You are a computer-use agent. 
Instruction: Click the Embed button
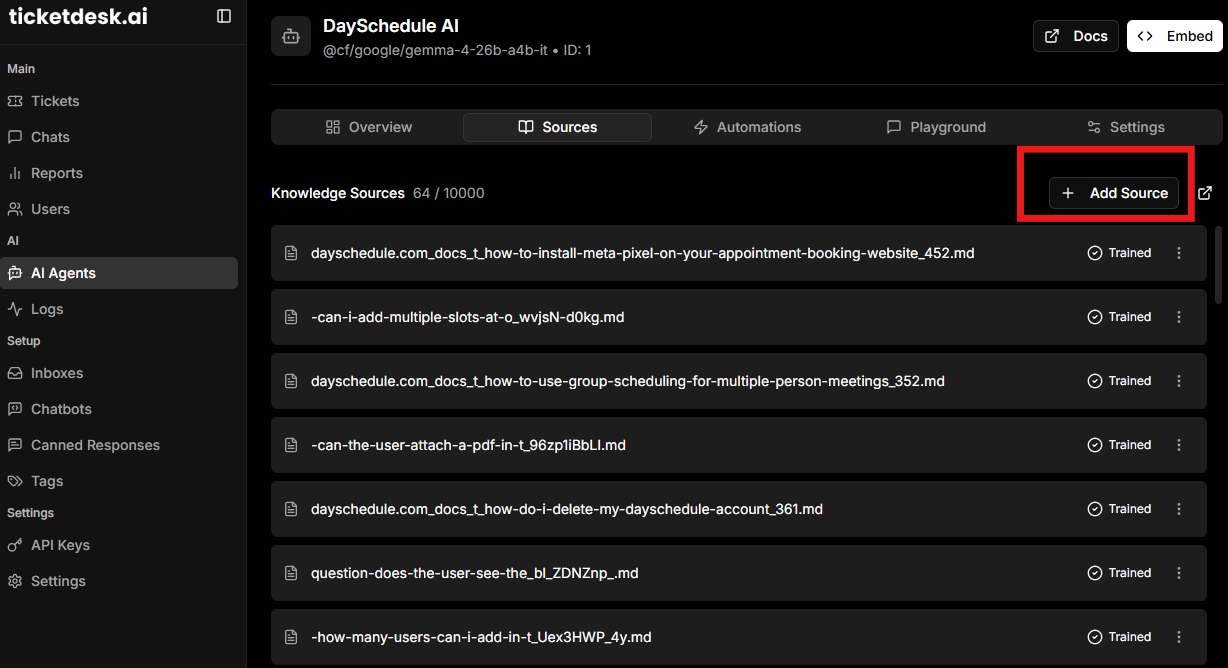click(x=1175, y=36)
